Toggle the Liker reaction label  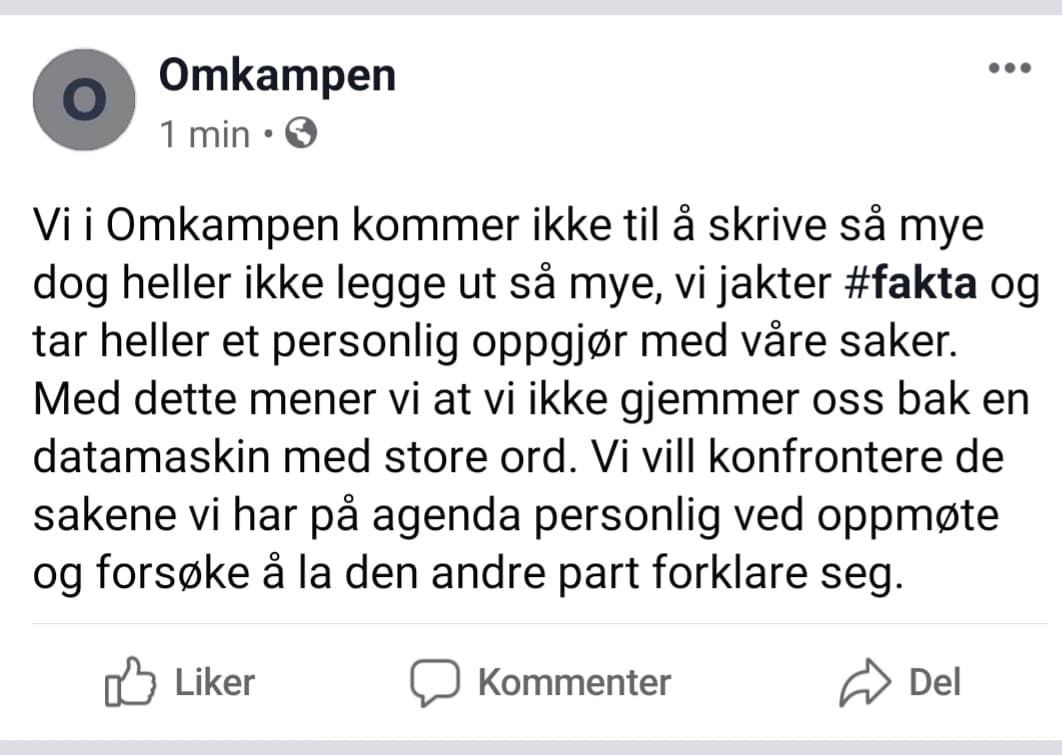pyautogui.click(x=215, y=682)
